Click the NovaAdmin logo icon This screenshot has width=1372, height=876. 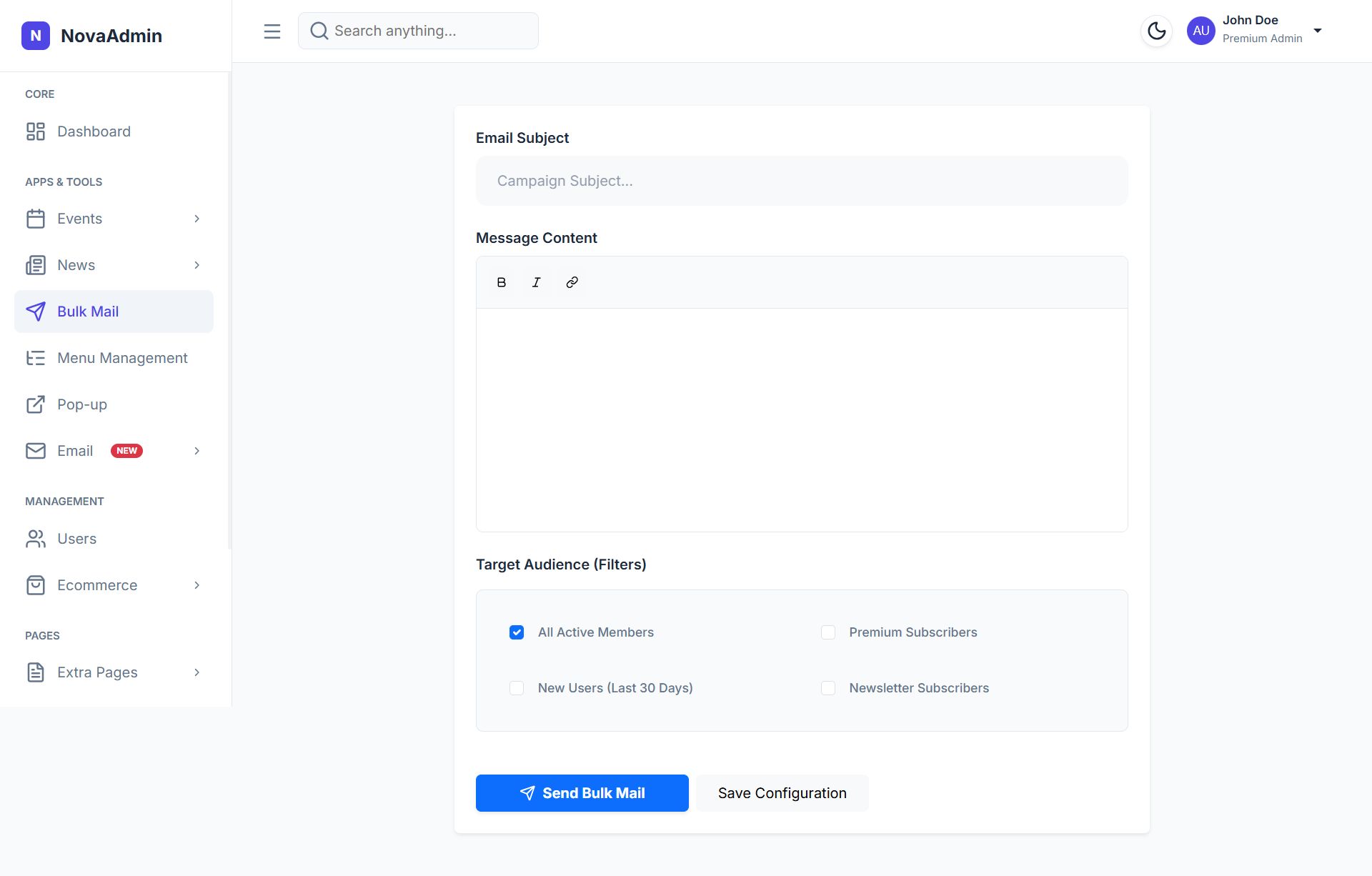[x=36, y=36]
